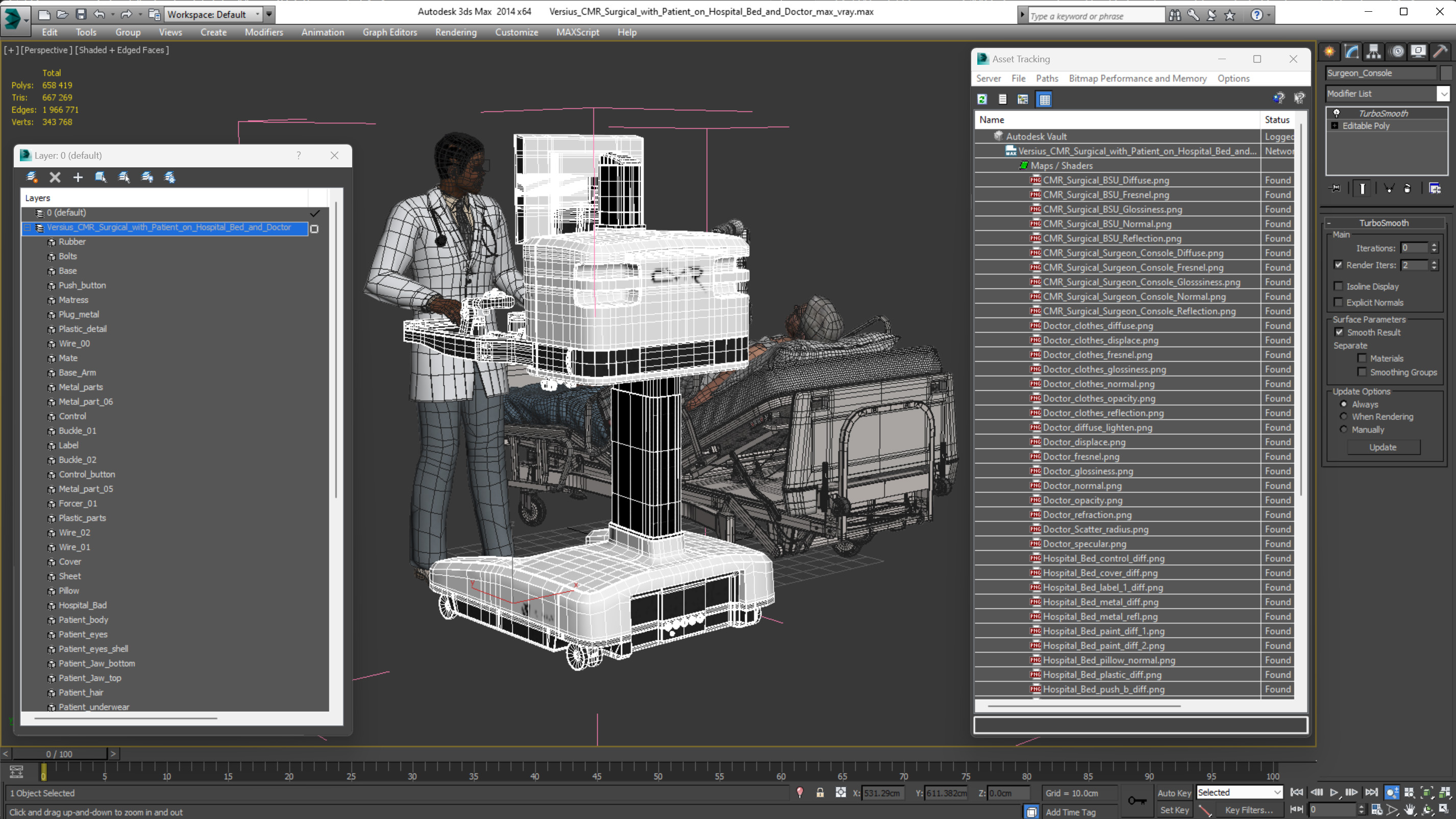Click Refresh icon in Asset Tracking
The height and width of the screenshot is (819, 1456).
[982, 100]
